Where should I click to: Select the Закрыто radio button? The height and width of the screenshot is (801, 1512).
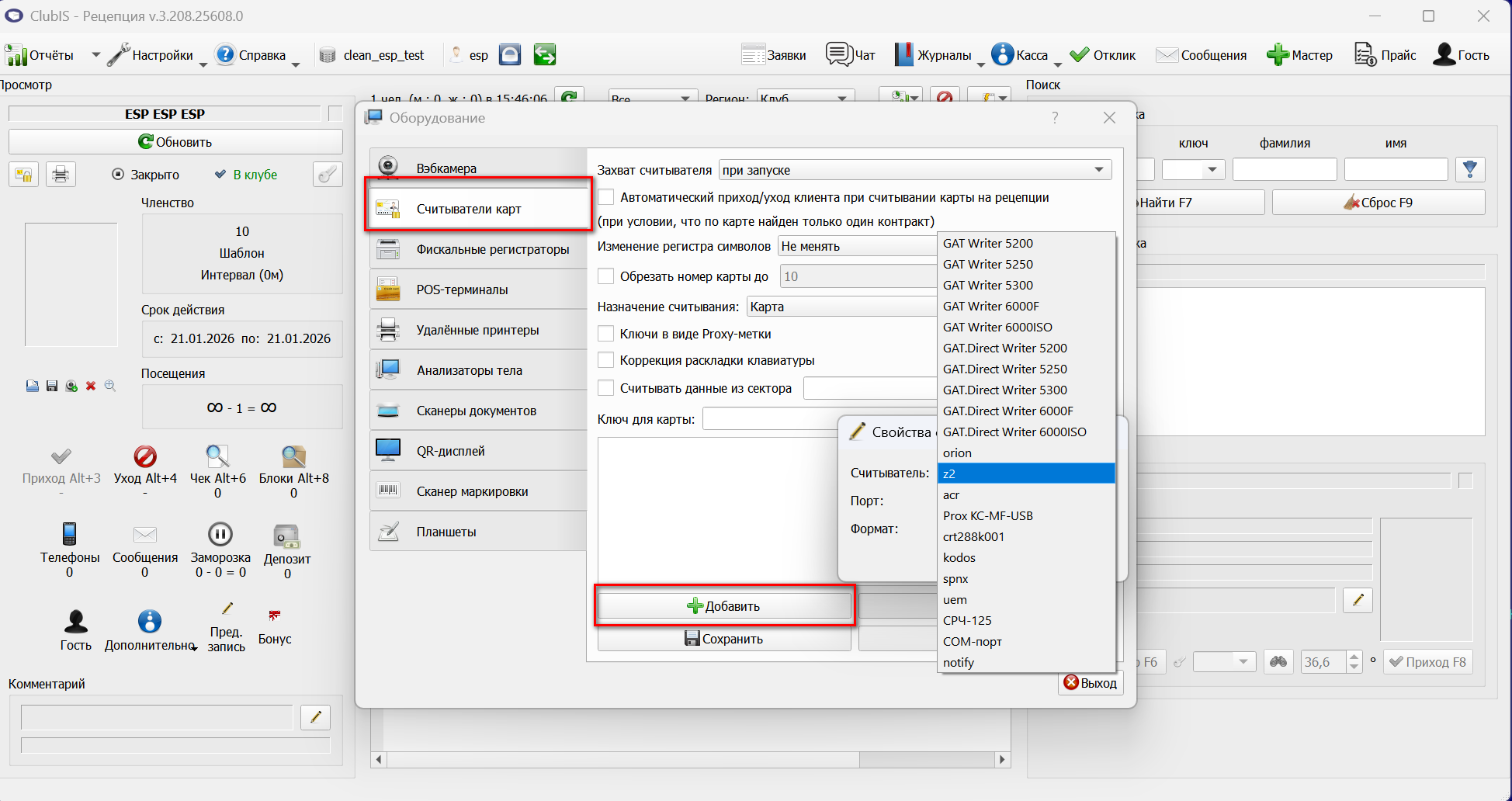click(x=118, y=175)
